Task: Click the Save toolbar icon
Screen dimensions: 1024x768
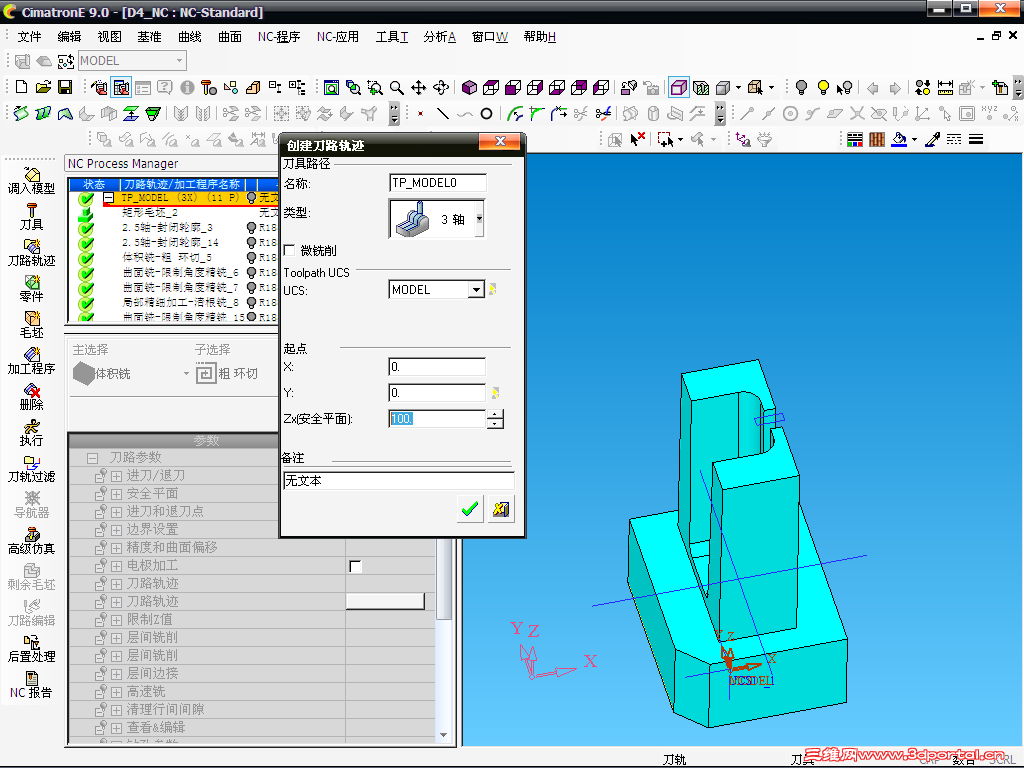Action: tap(65, 87)
